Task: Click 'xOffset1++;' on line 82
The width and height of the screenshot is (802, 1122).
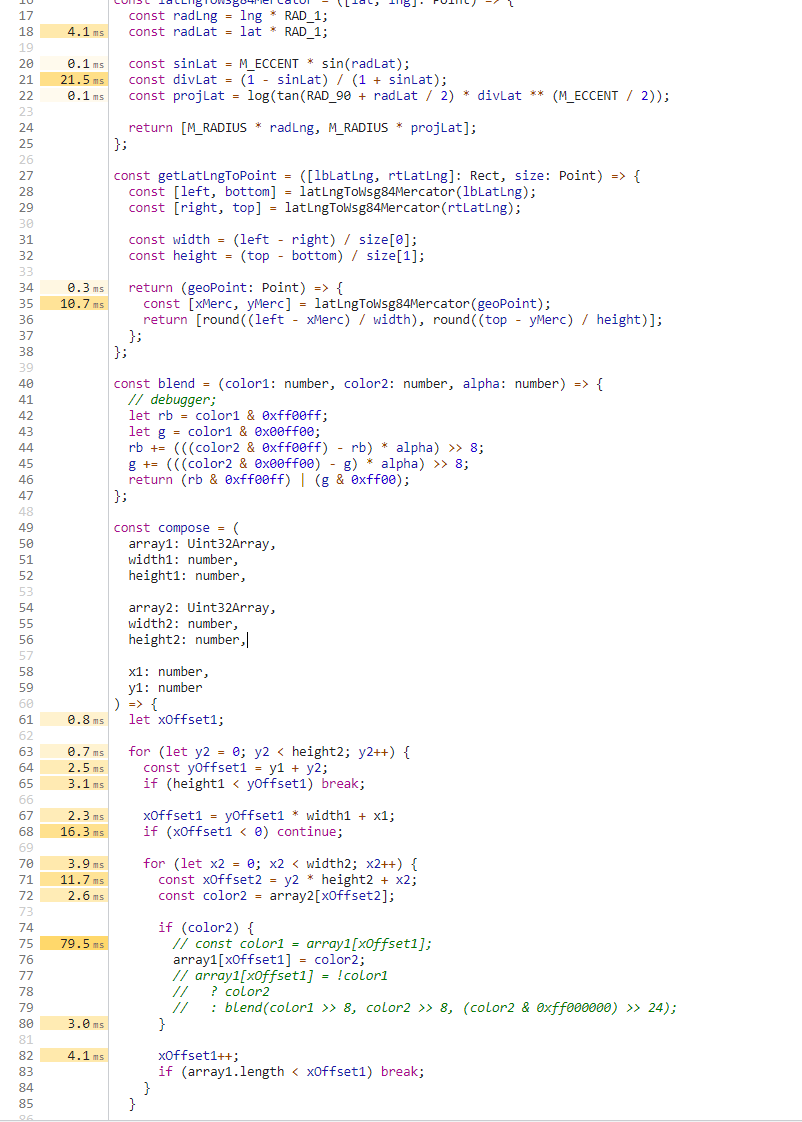Action: pyautogui.click(x=199, y=1056)
